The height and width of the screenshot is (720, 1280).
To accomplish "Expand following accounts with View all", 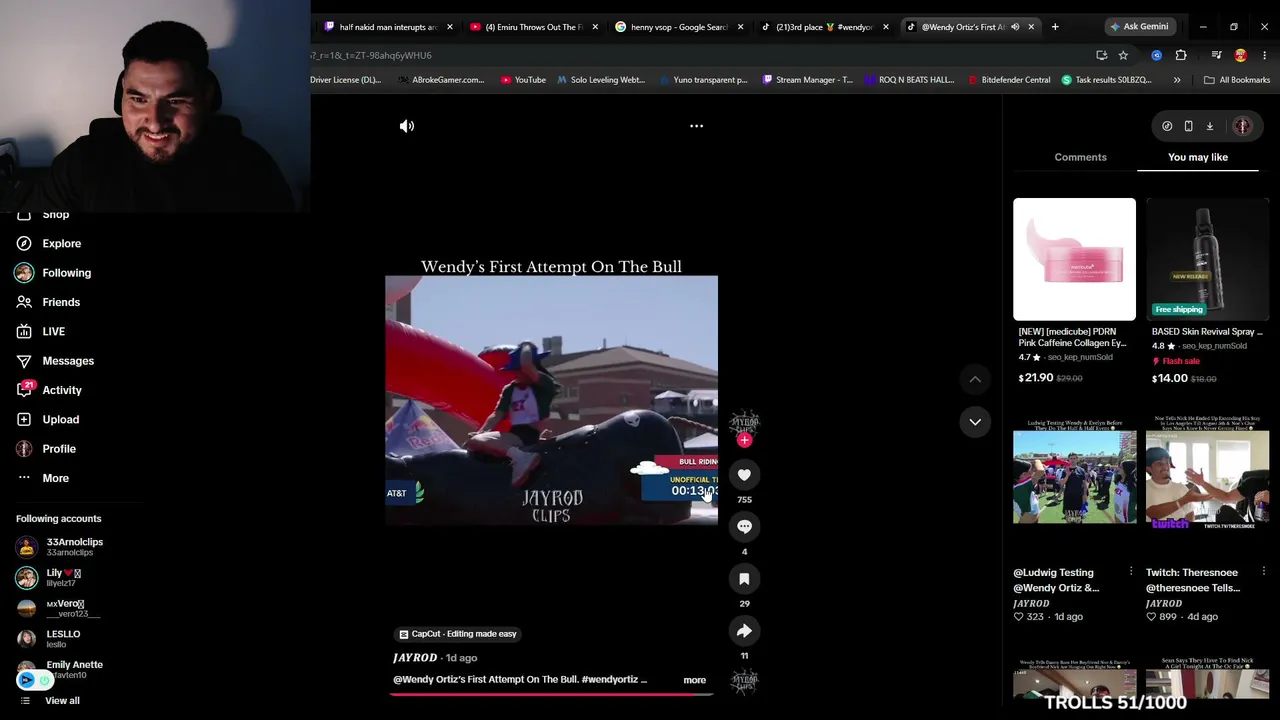I will click(x=62, y=701).
